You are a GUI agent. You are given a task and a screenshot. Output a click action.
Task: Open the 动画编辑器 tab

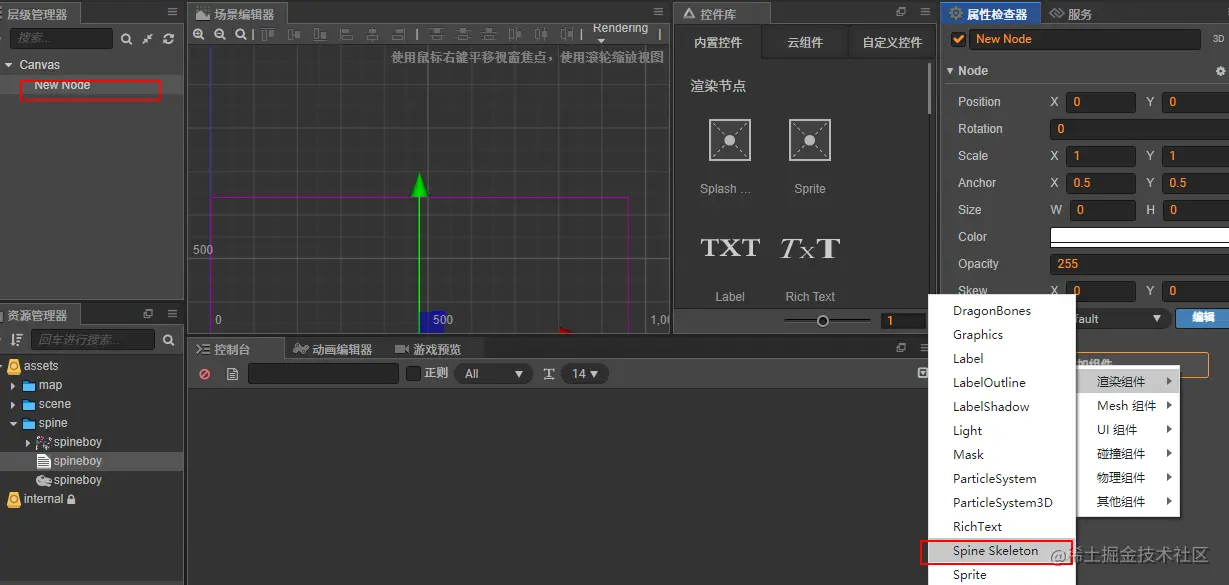tap(333, 349)
